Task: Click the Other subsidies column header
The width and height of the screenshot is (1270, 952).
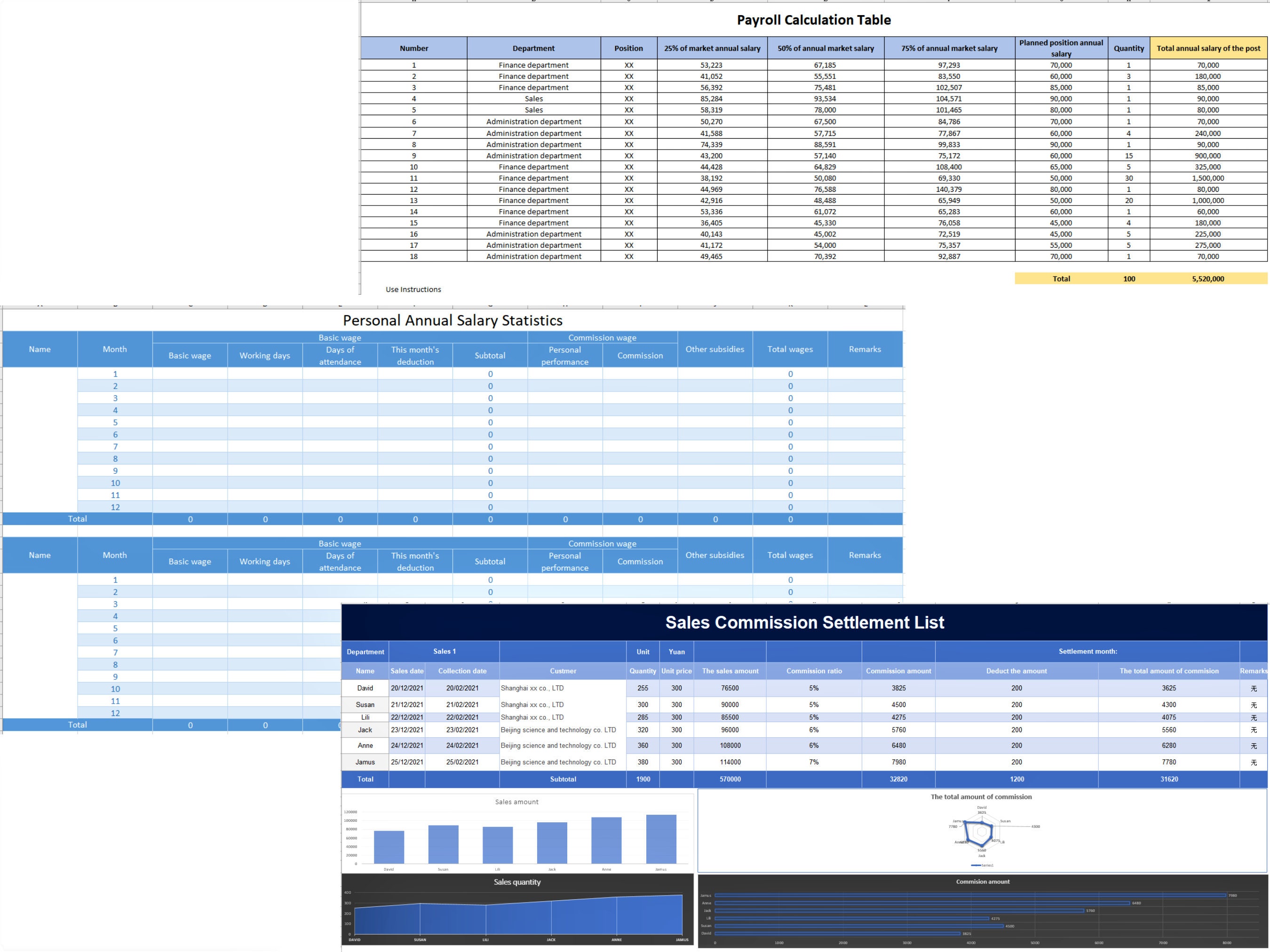Action: pyautogui.click(x=715, y=349)
